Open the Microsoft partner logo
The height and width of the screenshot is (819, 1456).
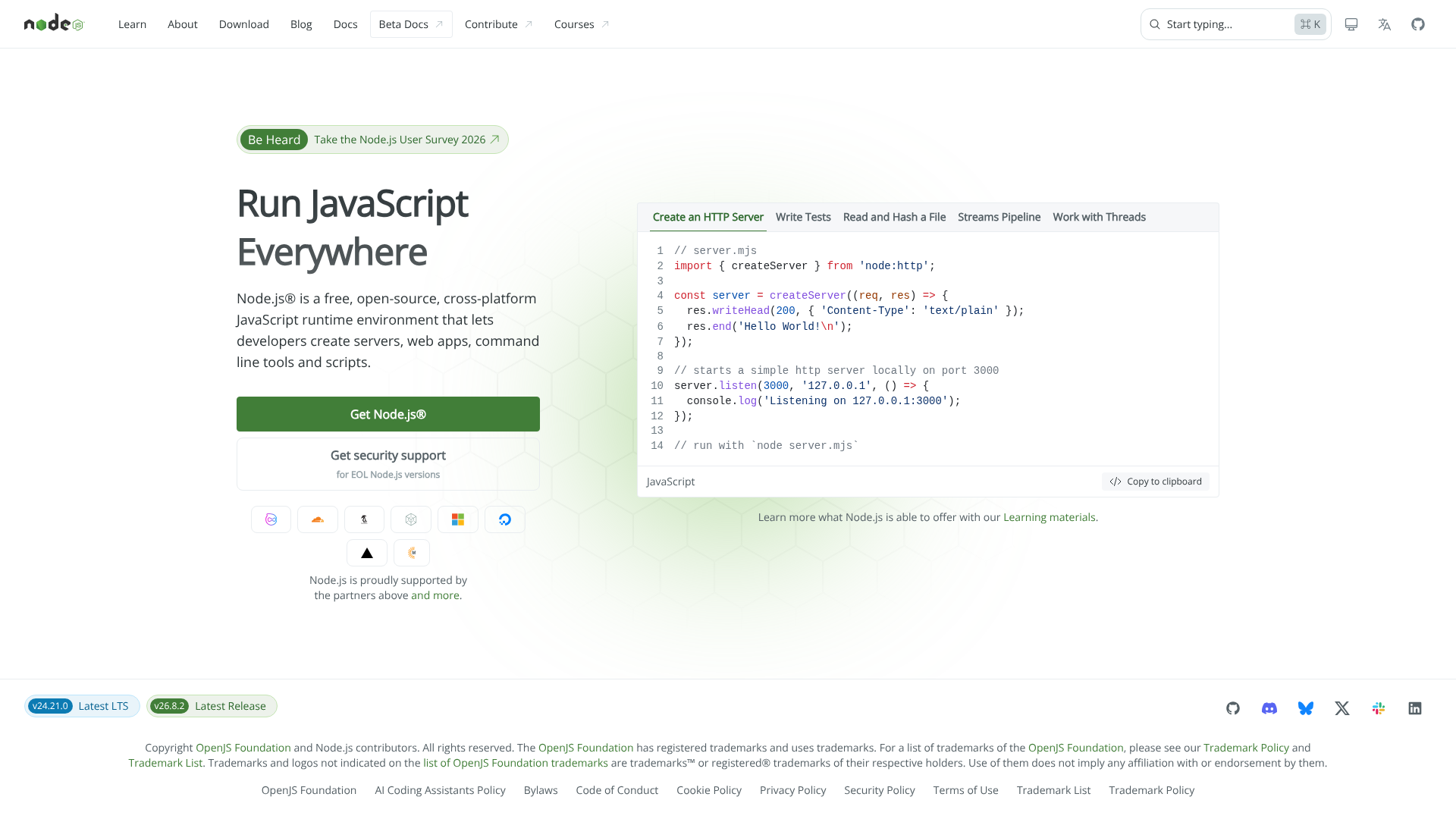click(458, 519)
